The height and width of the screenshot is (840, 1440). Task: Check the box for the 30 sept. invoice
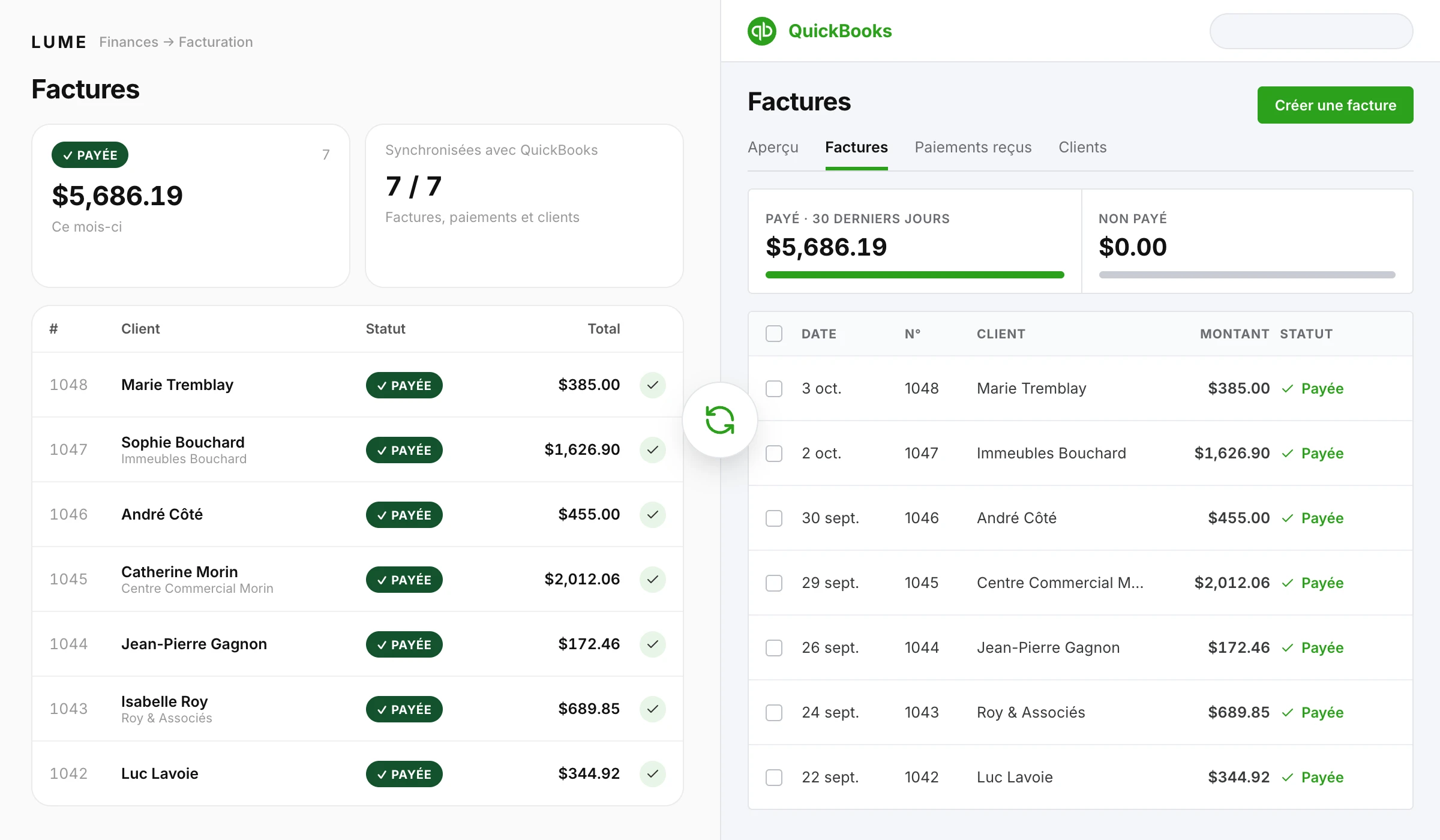point(774,518)
